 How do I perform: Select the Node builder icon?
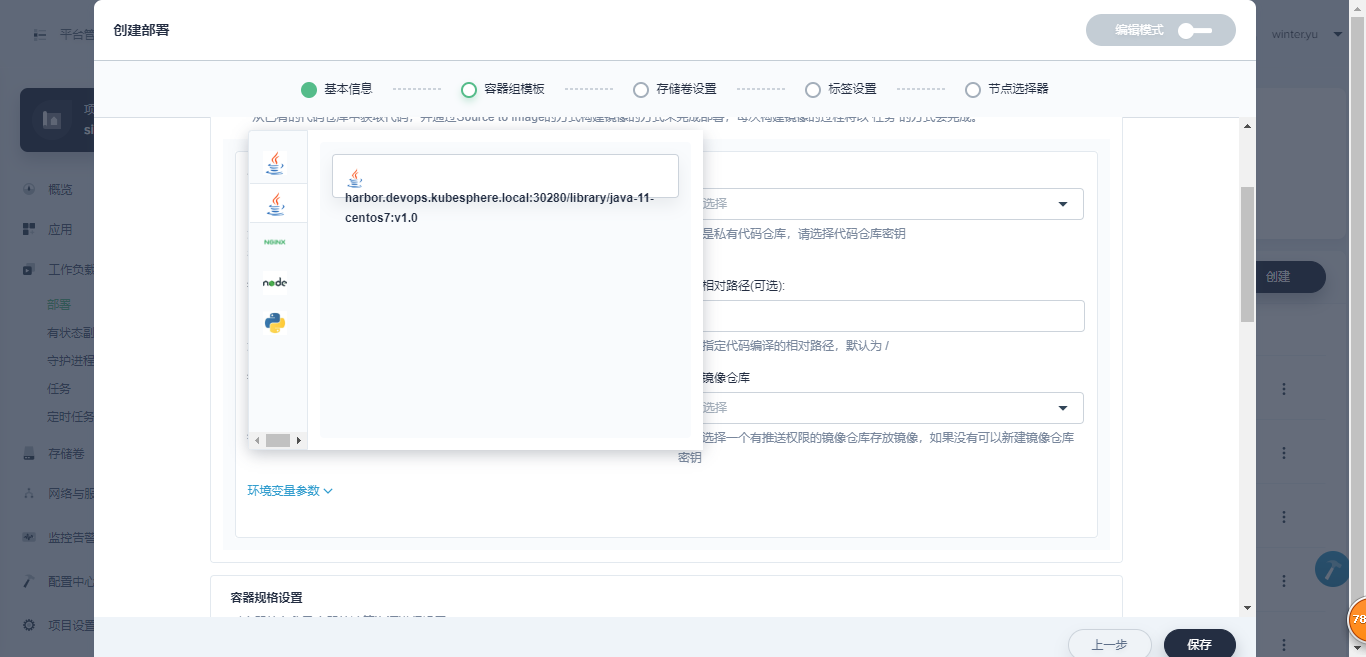pos(275,283)
